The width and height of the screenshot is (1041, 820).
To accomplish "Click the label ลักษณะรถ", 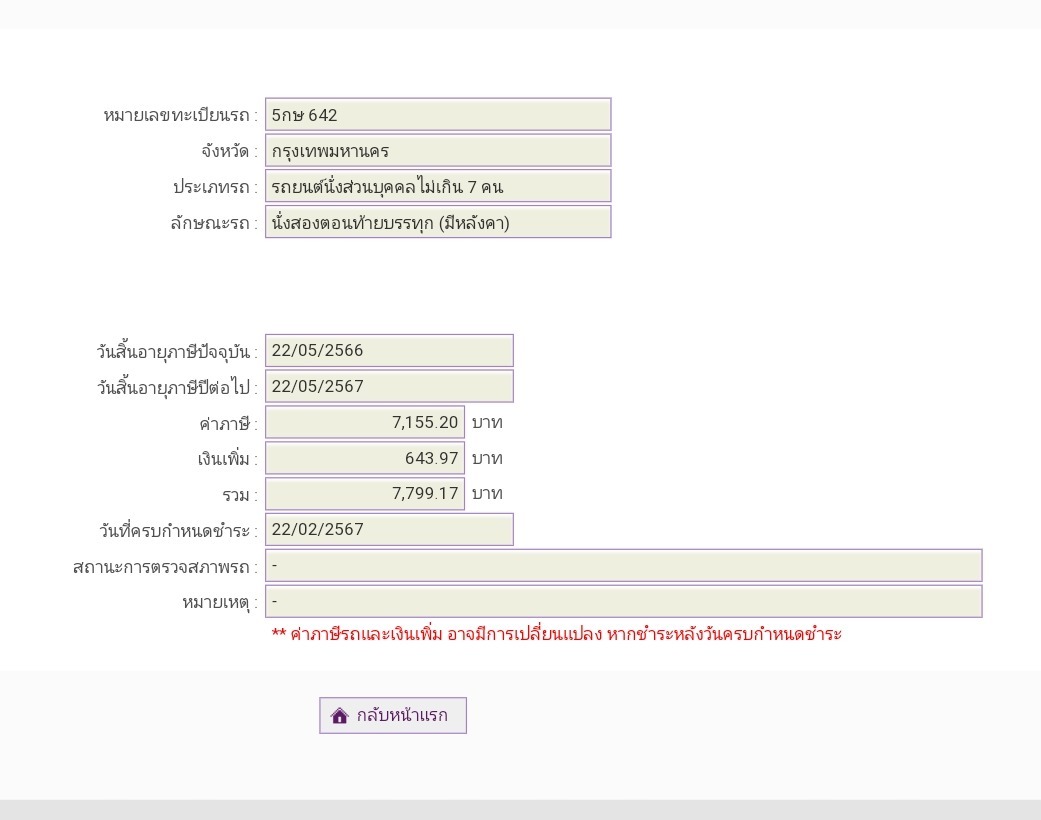I will pyautogui.click(x=214, y=223).
